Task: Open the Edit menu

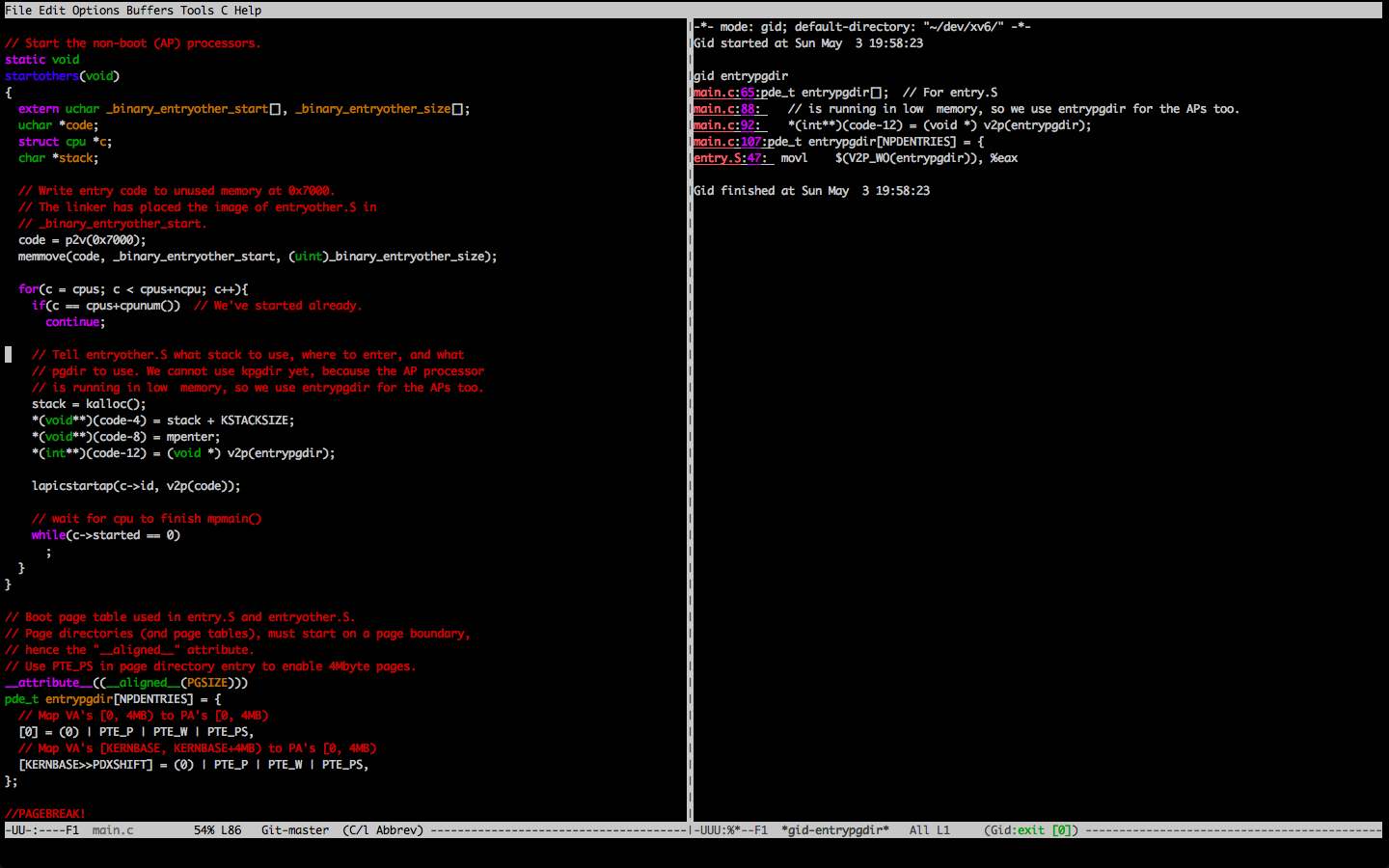Action: (52, 10)
